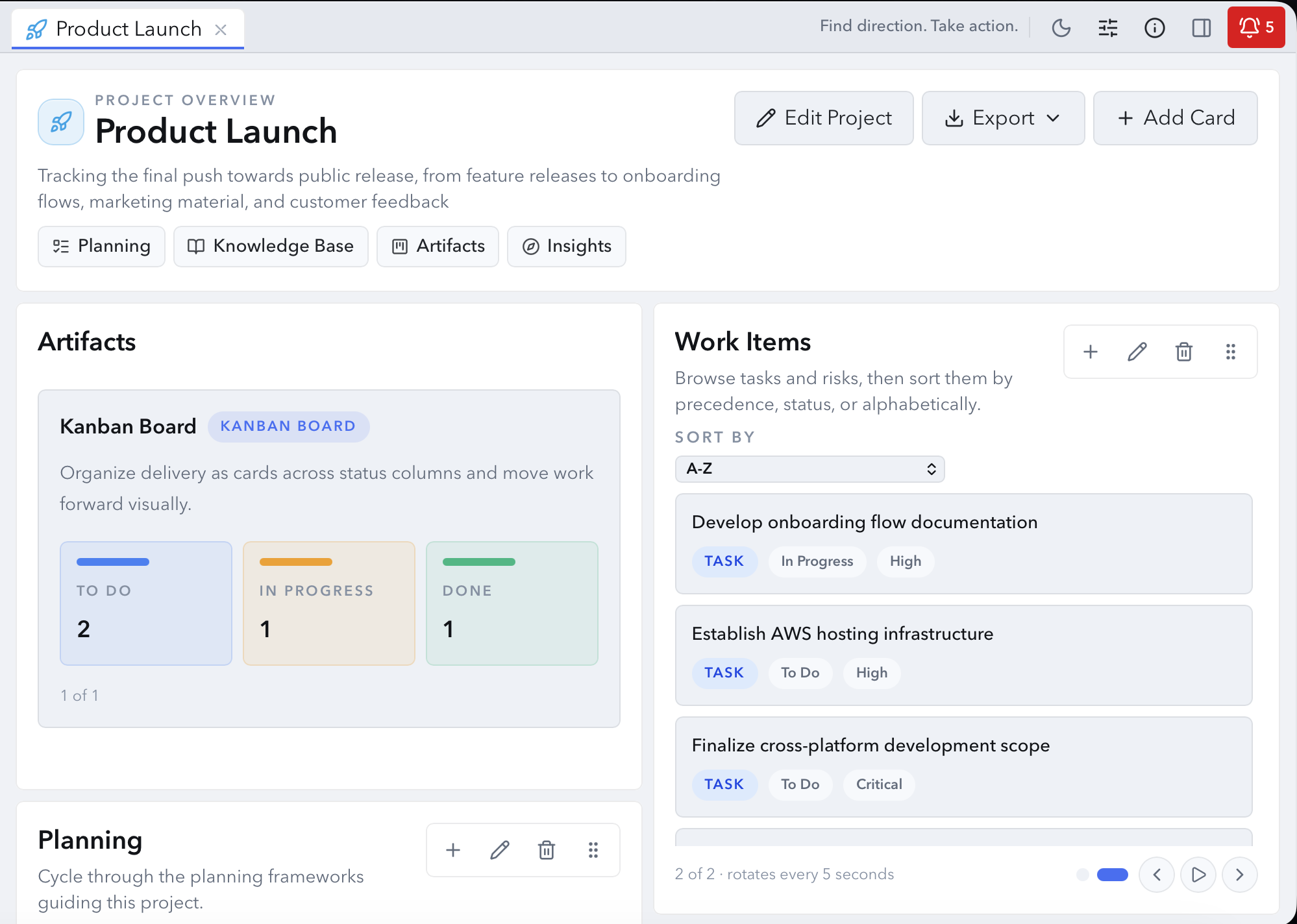Toggle the side panel layout icon
Screen dimensions: 1297x924
point(1202,27)
